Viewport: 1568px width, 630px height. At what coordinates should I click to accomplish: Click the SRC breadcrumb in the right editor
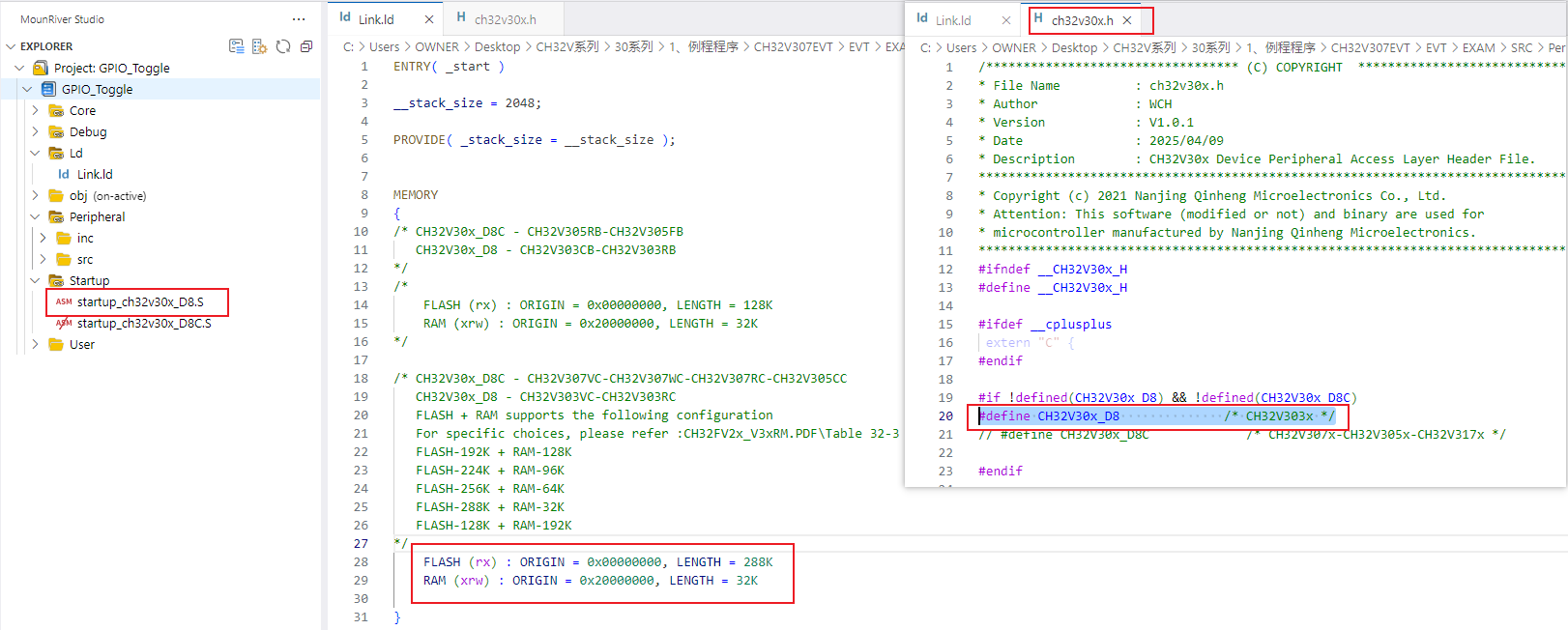coord(1522,47)
